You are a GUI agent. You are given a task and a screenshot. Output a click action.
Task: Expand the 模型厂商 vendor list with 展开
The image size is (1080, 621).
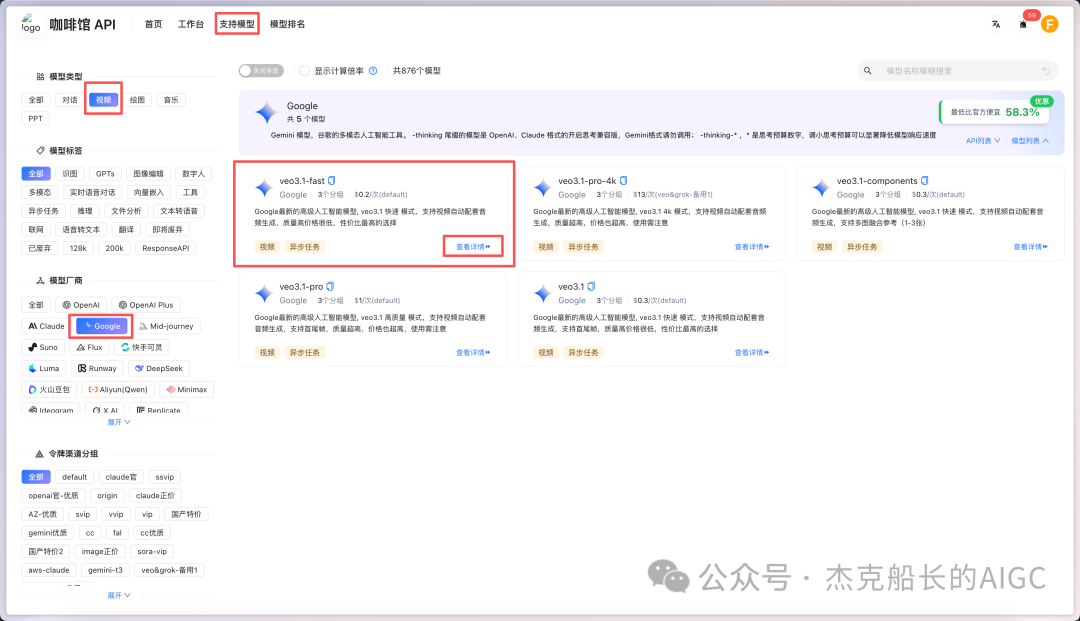coord(118,422)
